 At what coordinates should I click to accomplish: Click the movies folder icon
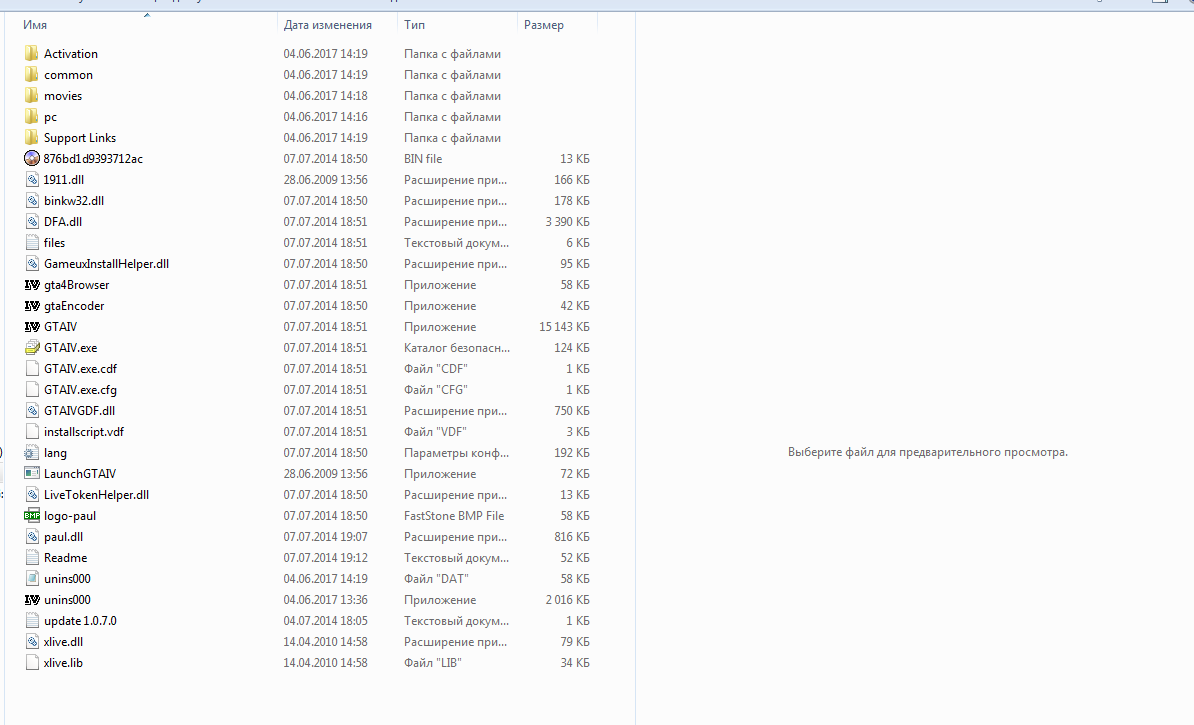click(x=32, y=96)
